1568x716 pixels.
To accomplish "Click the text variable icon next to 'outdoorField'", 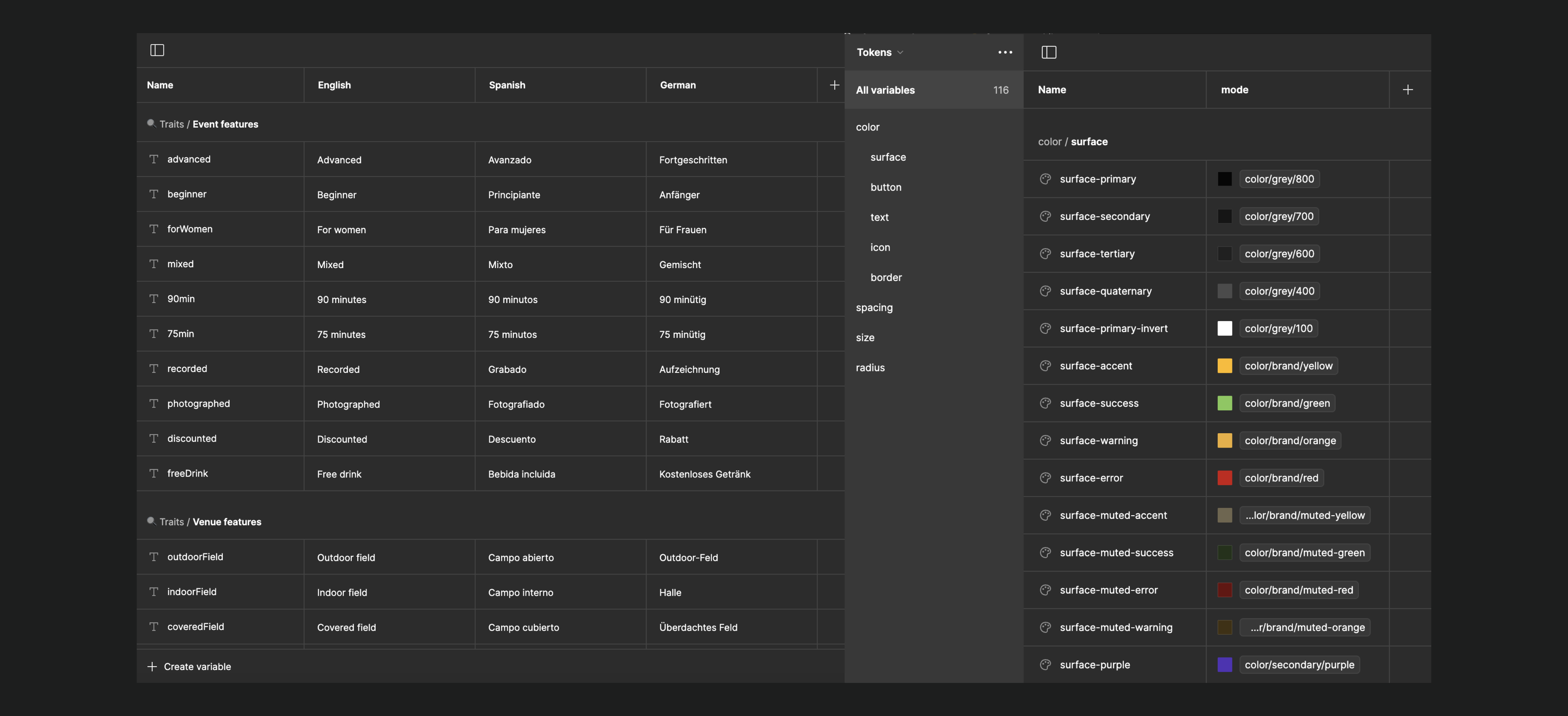I will pos(153,556).
